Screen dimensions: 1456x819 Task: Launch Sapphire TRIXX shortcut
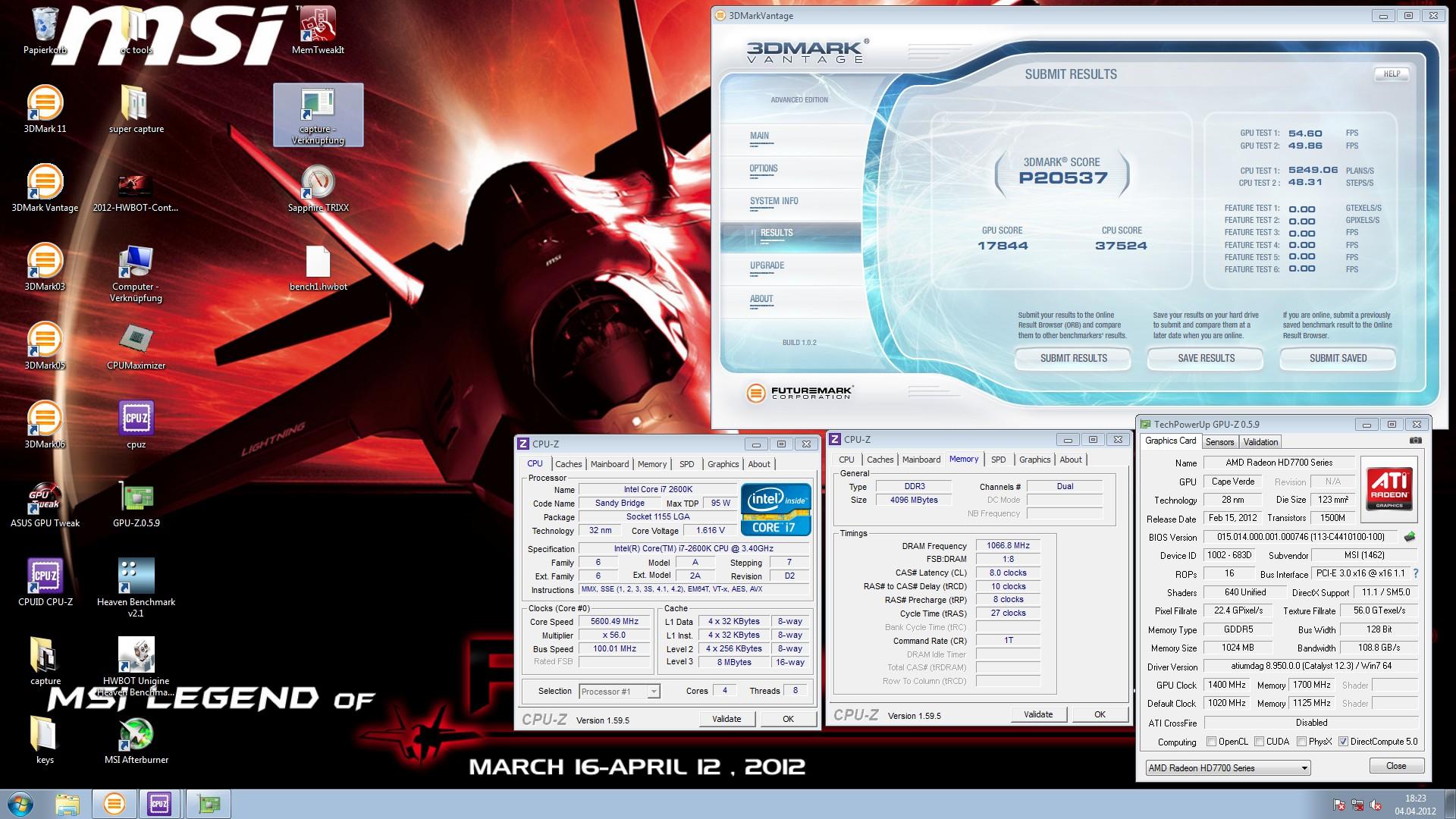[x=318, y=188]
